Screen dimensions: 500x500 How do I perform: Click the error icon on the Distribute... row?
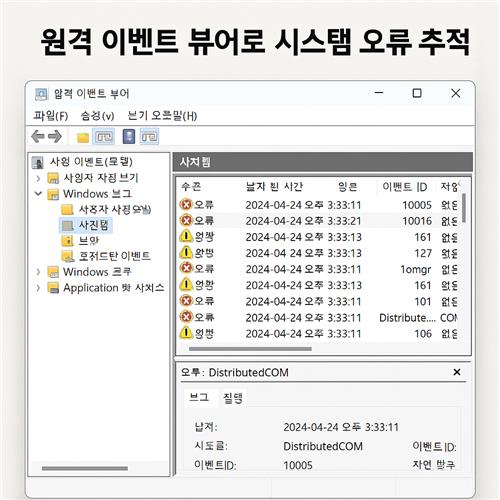tap(186, 317)
